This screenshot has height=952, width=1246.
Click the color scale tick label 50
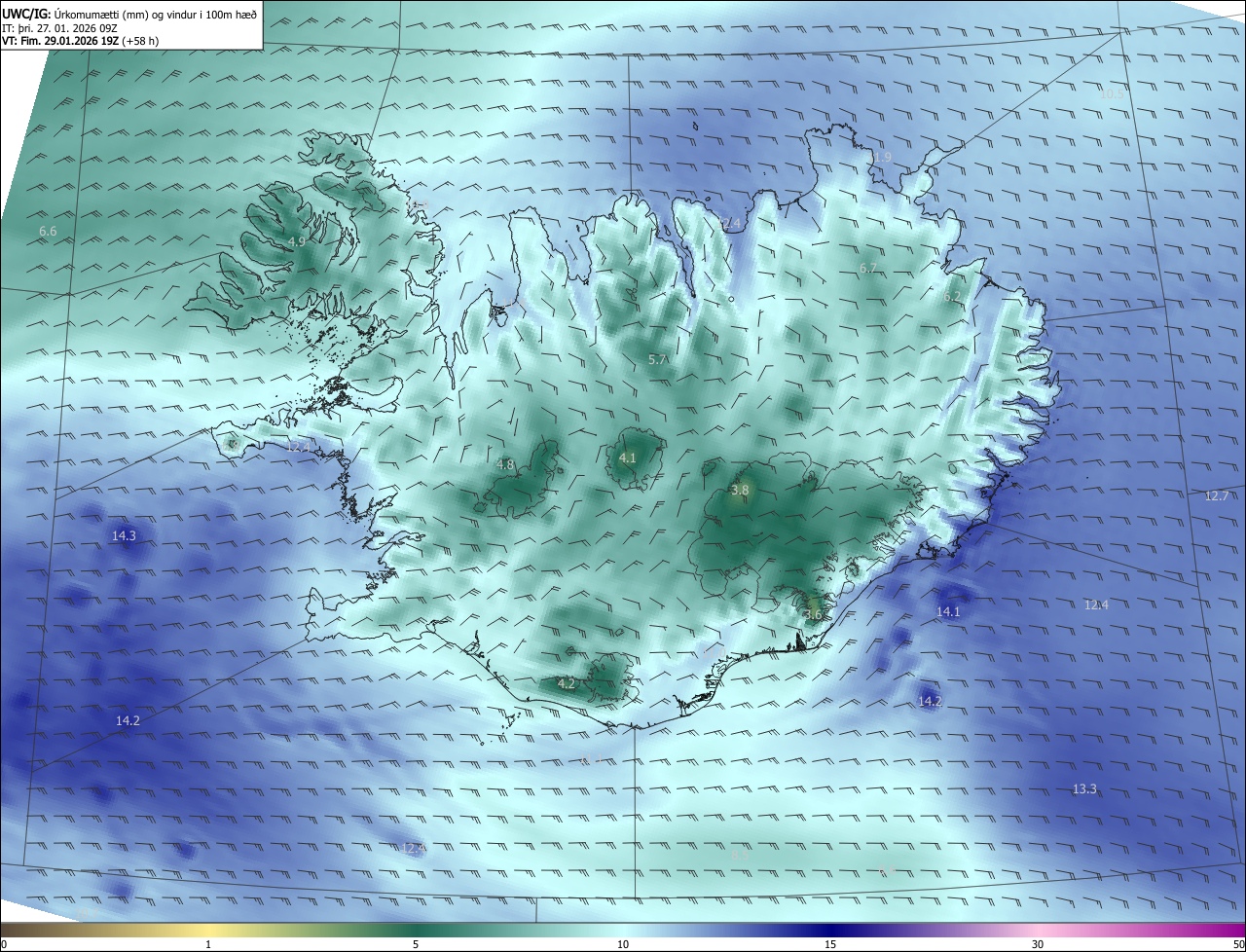click(x=1238, y=945)
